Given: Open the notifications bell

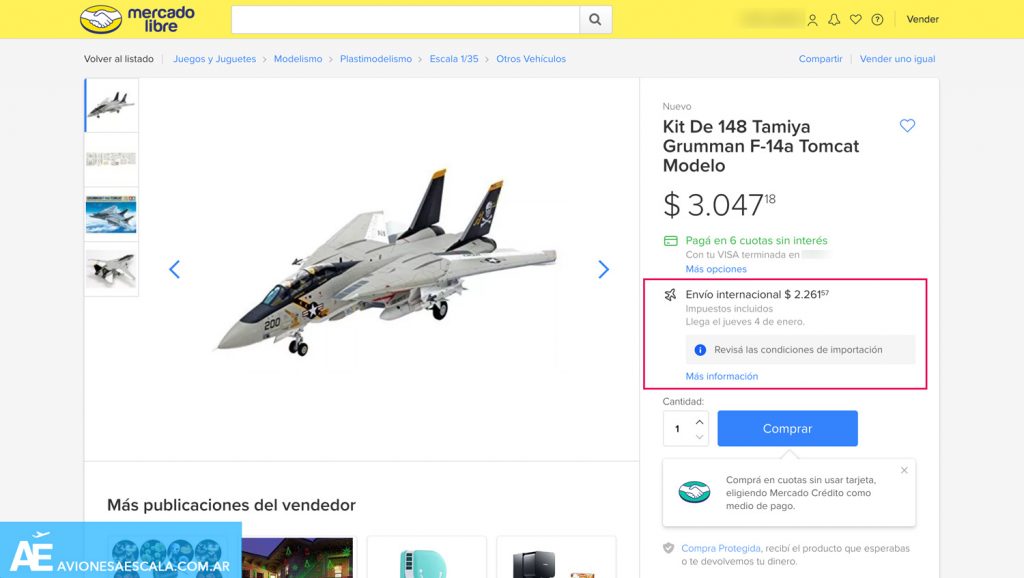Looking at the screenshot, I should tap(834, 19).
